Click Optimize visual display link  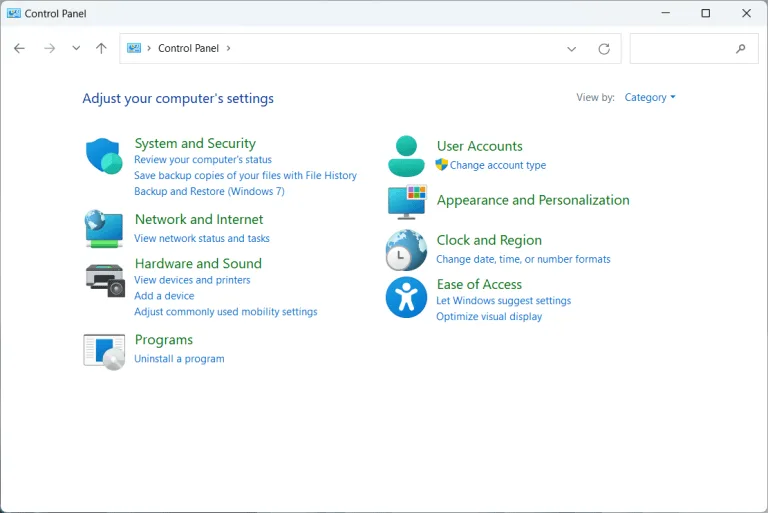click(489, 317)
